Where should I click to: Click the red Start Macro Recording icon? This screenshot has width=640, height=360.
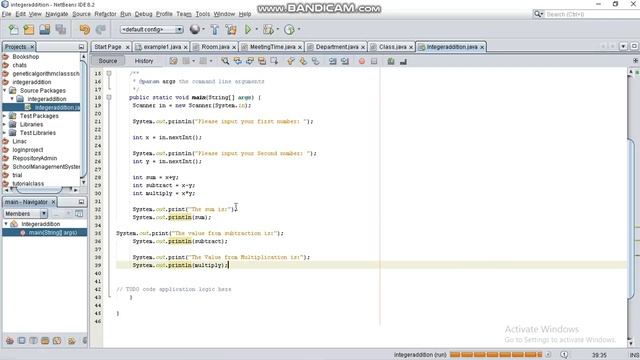pos(362,61)
